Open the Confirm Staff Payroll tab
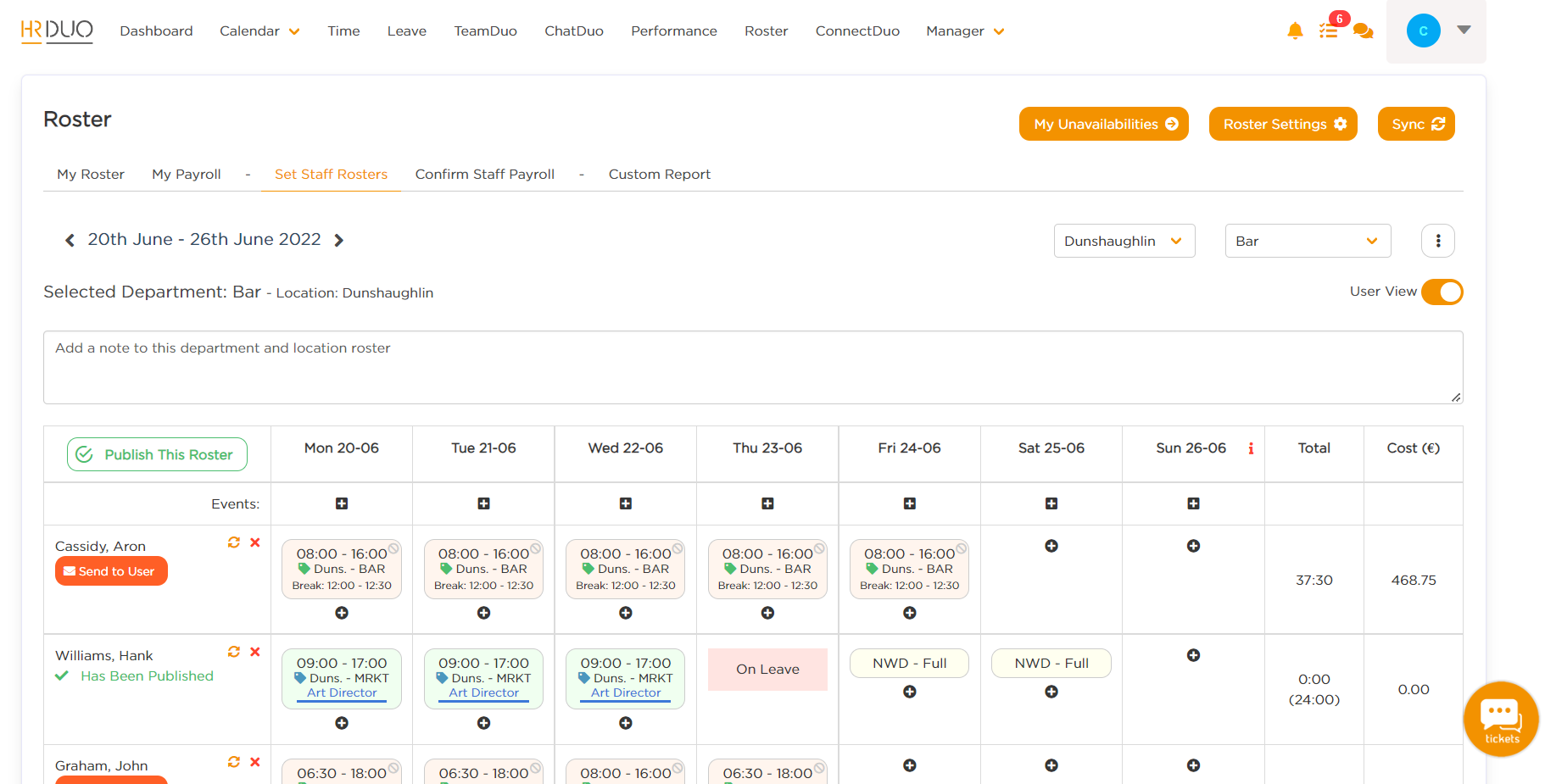Image resolution: width=1545 pixels, height=784 pixels. click(484, 174)
